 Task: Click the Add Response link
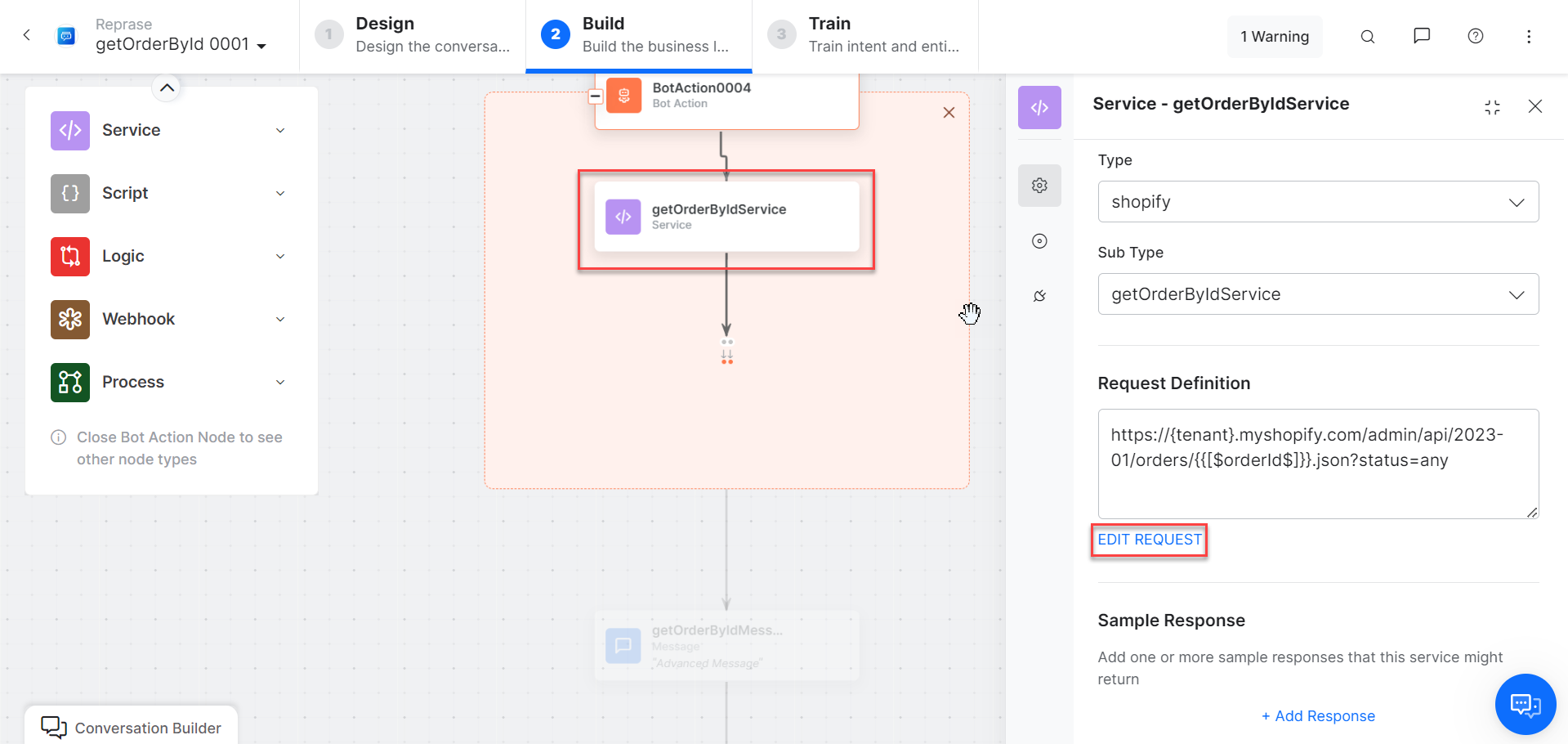[1318, 716]
